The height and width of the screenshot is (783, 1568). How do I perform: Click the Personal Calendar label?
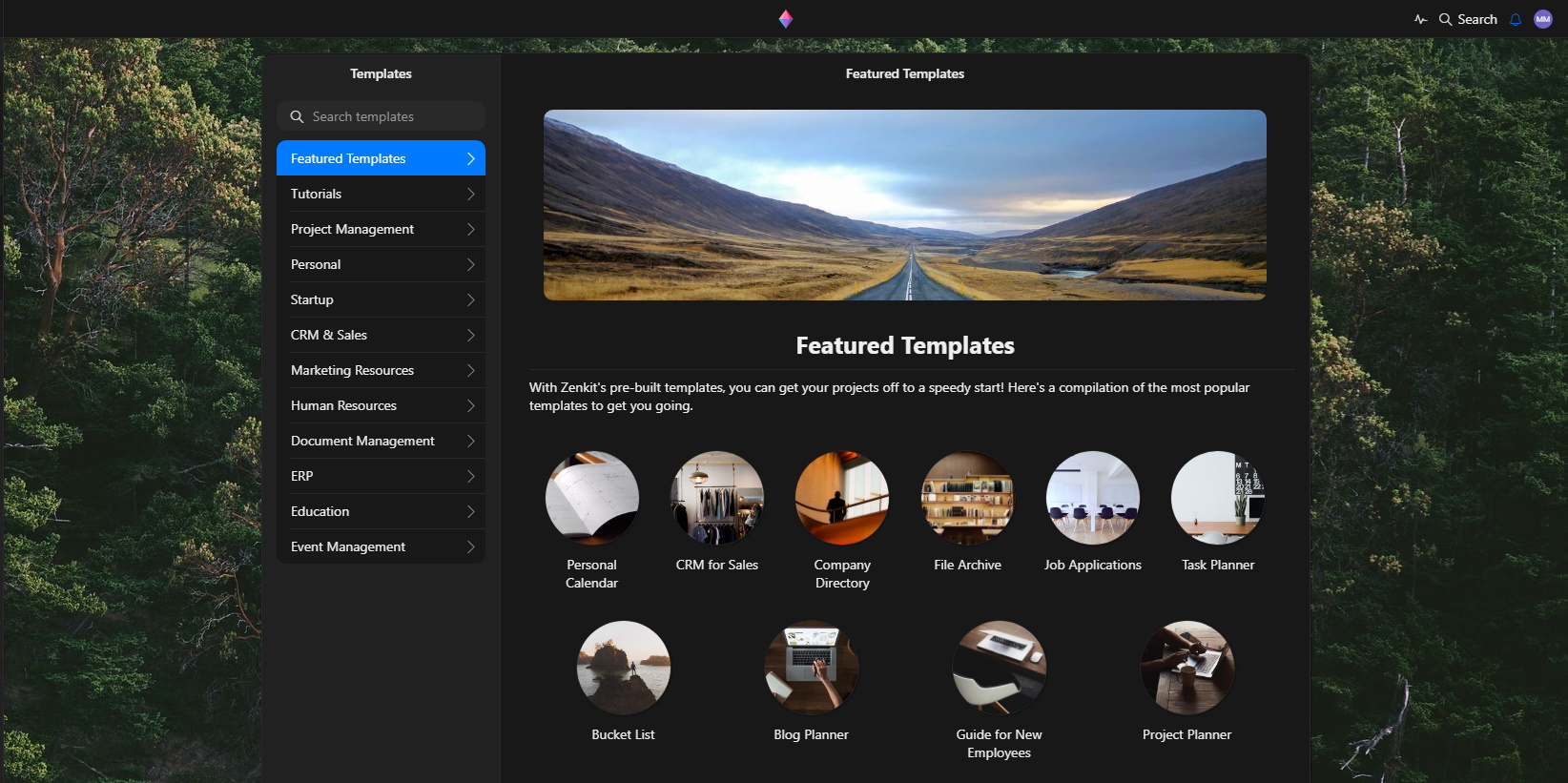[x=591, y=574]
